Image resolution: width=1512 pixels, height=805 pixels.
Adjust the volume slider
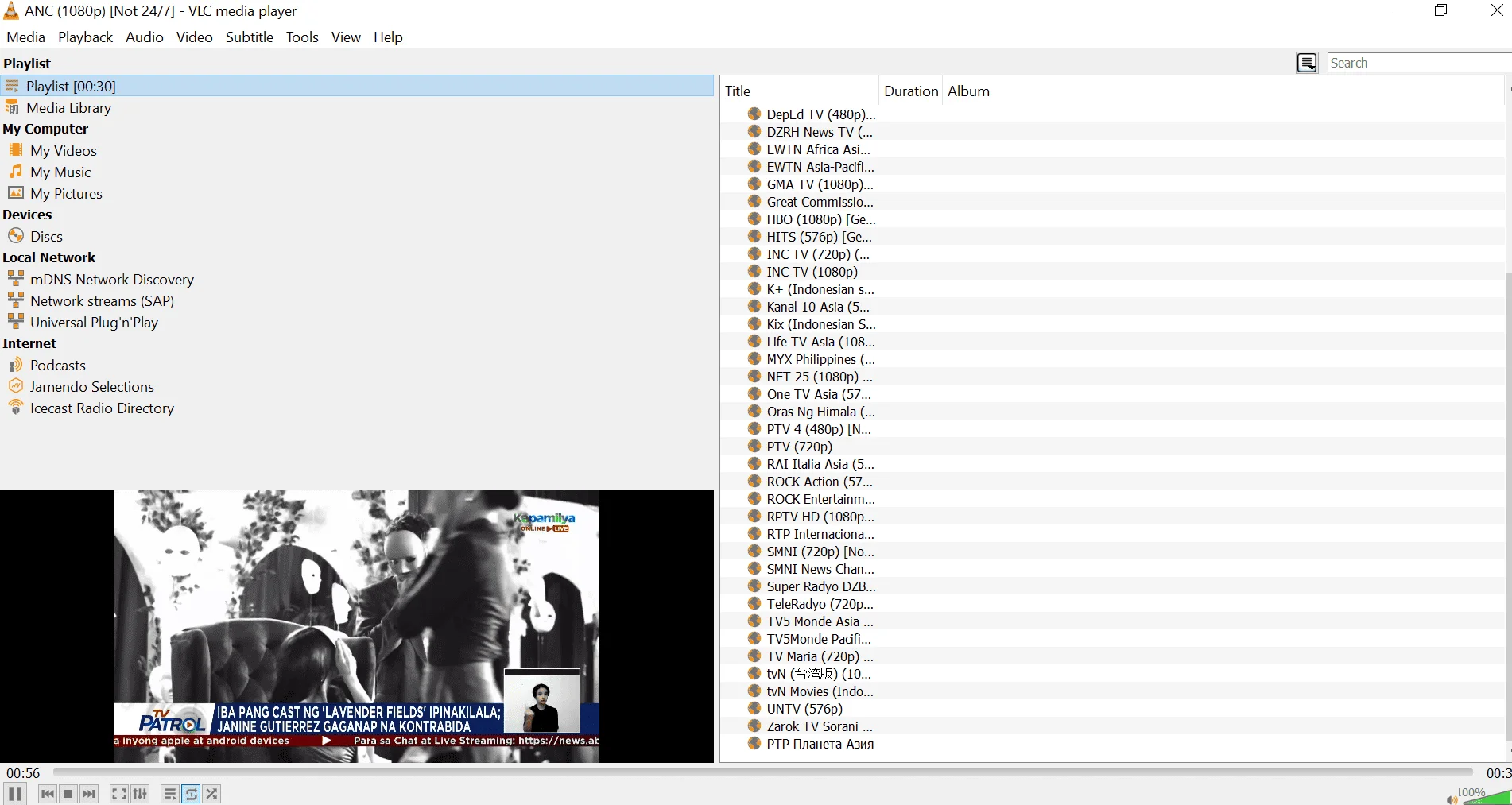[1486, 797]
